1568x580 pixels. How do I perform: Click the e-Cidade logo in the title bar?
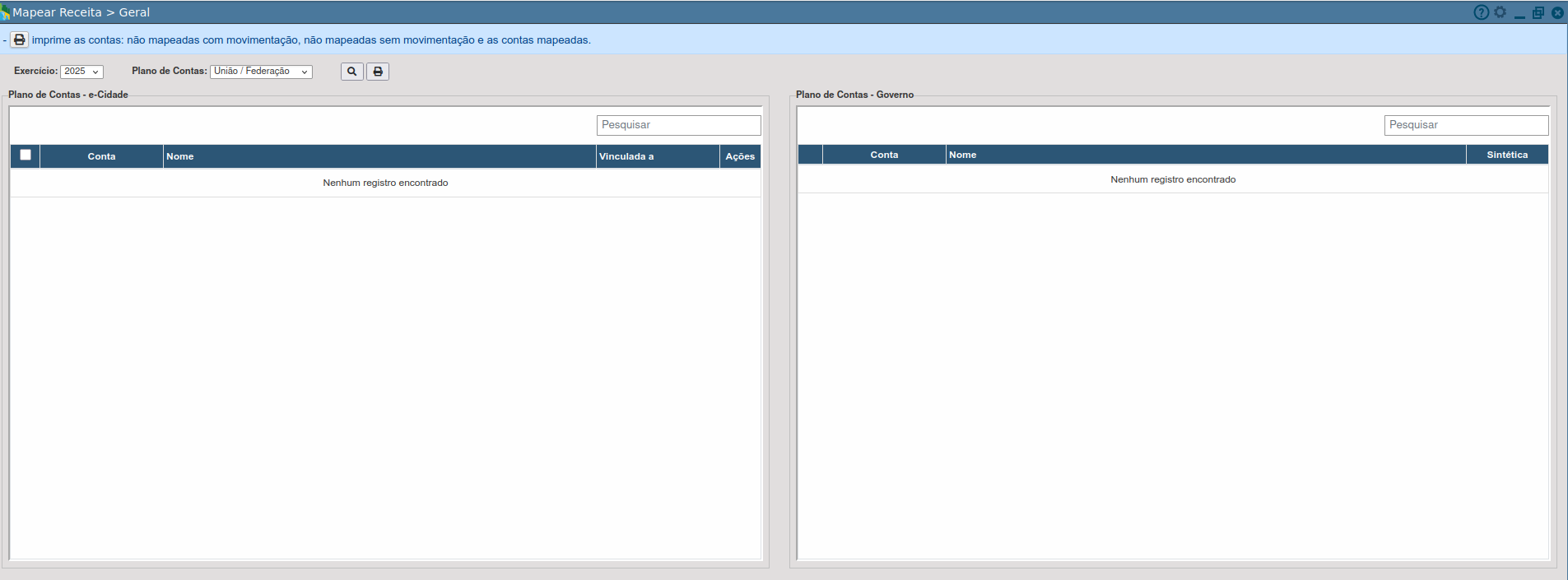coord(6,12)
